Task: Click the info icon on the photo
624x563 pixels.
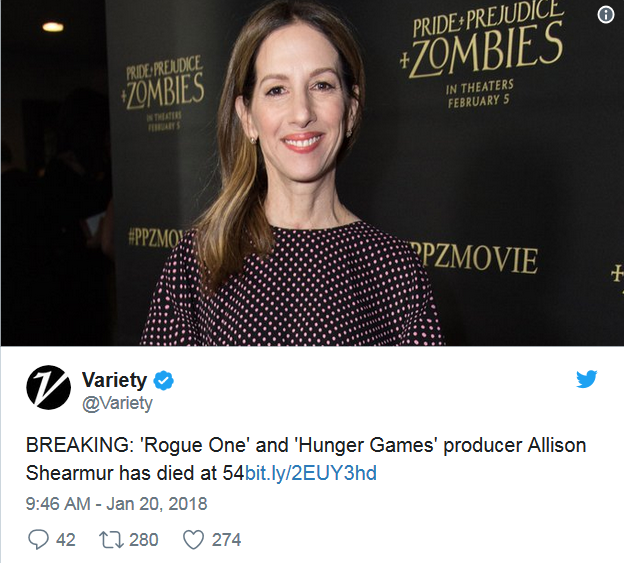Action: pos(605,15)
